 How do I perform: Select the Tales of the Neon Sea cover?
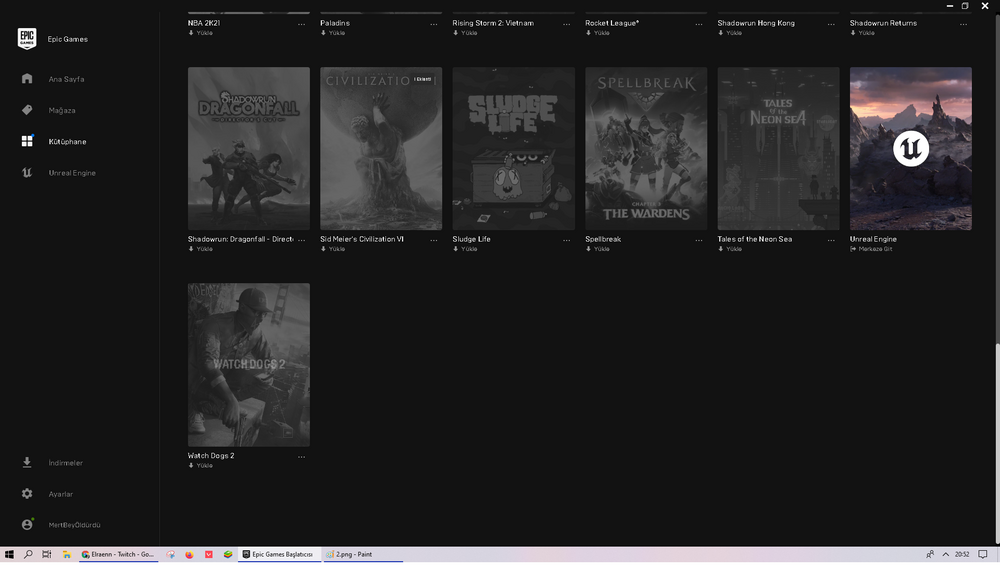[x=778, y=149]
